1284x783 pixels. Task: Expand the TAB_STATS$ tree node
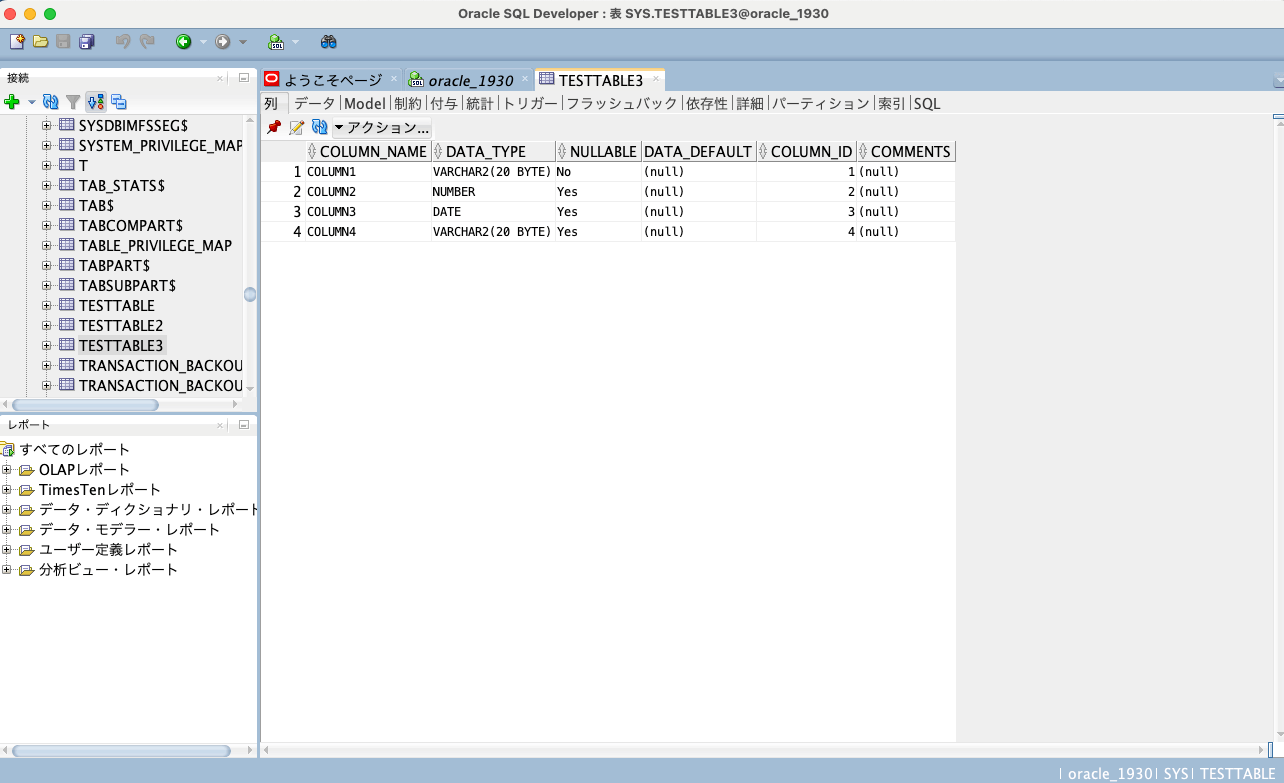pos(47,185)
